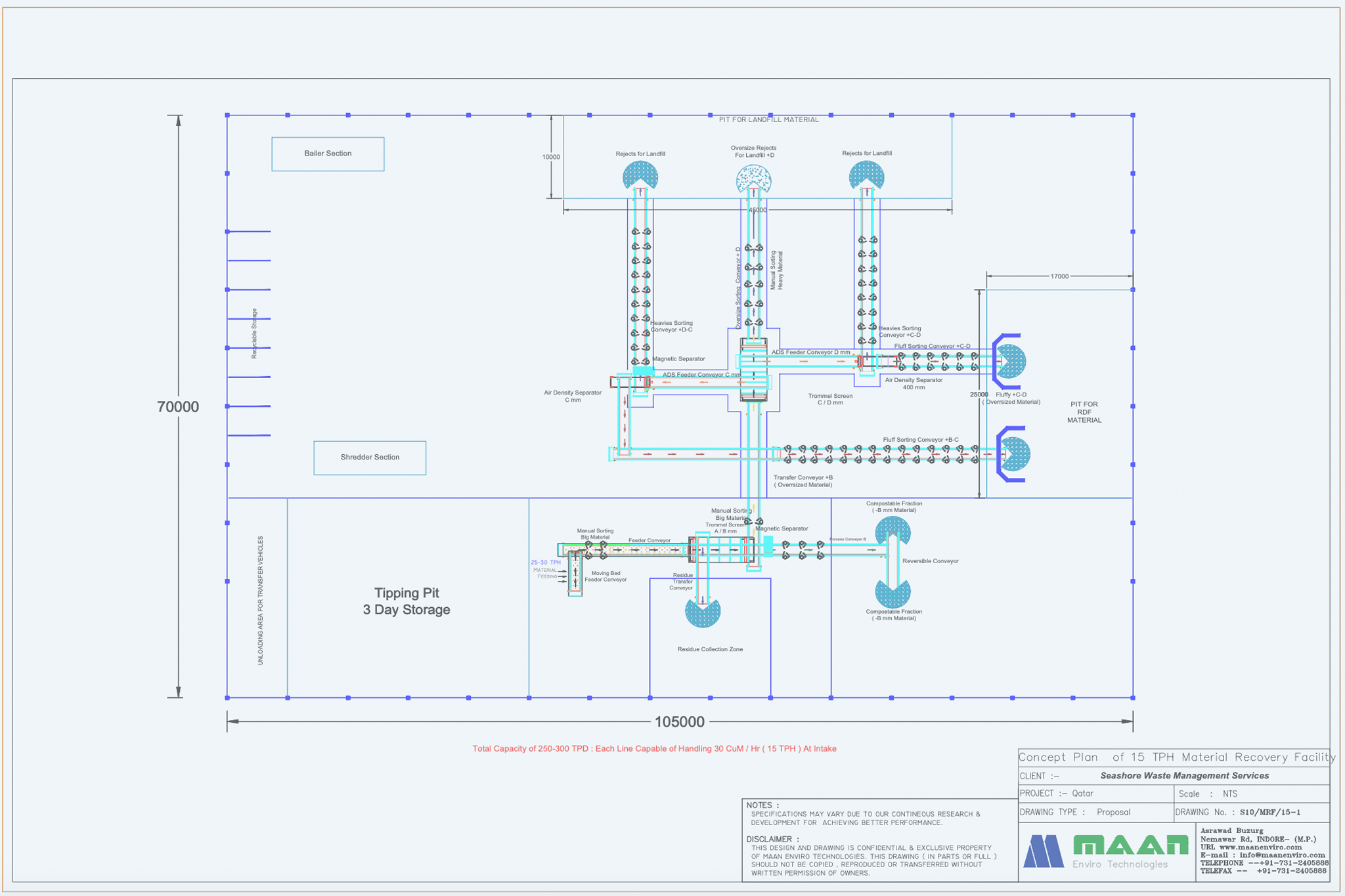Click the red Total Capacity of 250-300 TPD note

tap(654, 749)
